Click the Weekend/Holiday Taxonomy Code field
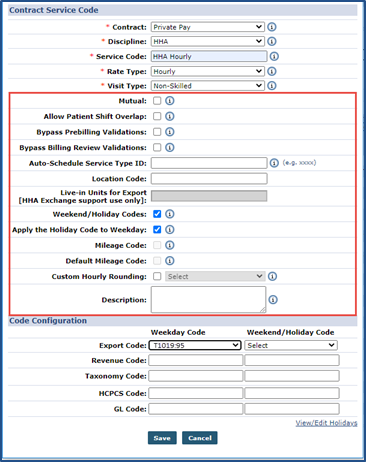This screenshot has height=462, width=366. pyautogui.click(x=292, y=376)
